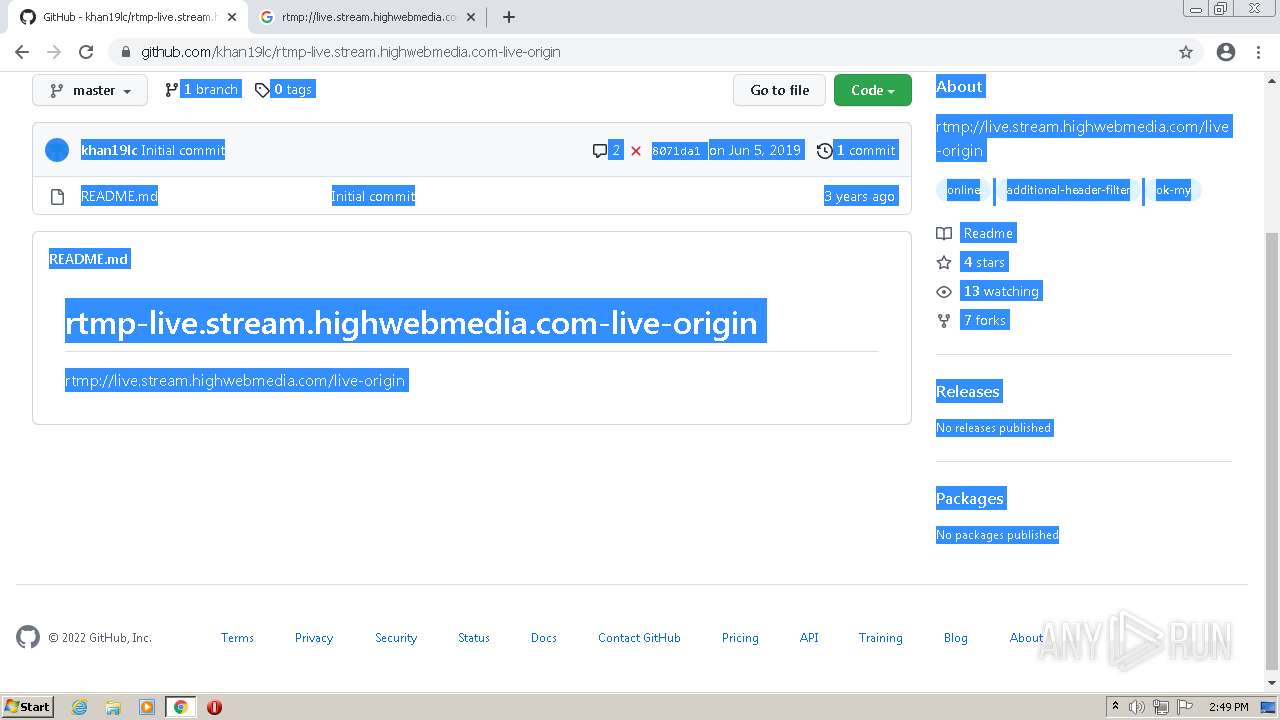Open the Docs footer link
The width and height of the screenshot is (1280, 720).
pos(544,638)
